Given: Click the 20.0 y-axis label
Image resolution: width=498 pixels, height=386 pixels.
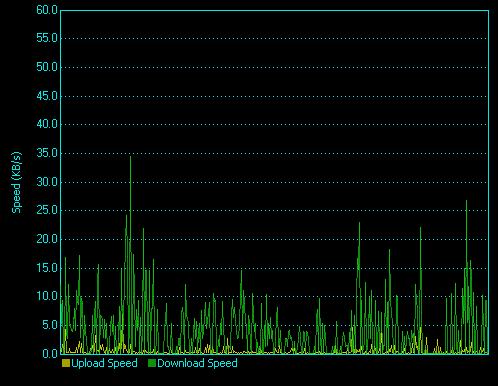Looking at the screenshot, I should click(47, 239).
